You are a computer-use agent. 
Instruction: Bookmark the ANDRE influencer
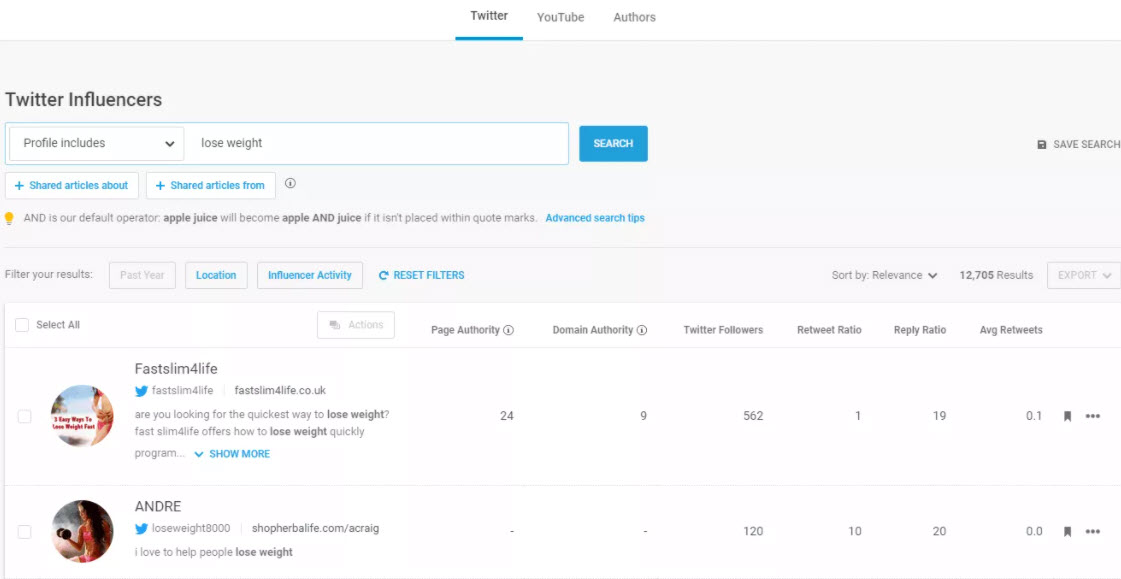[x=1067, y=532]
